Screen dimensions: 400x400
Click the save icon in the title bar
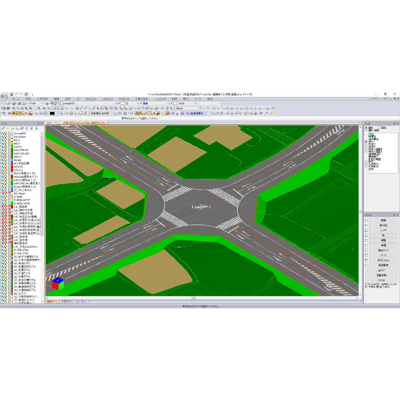coord(11,94)
